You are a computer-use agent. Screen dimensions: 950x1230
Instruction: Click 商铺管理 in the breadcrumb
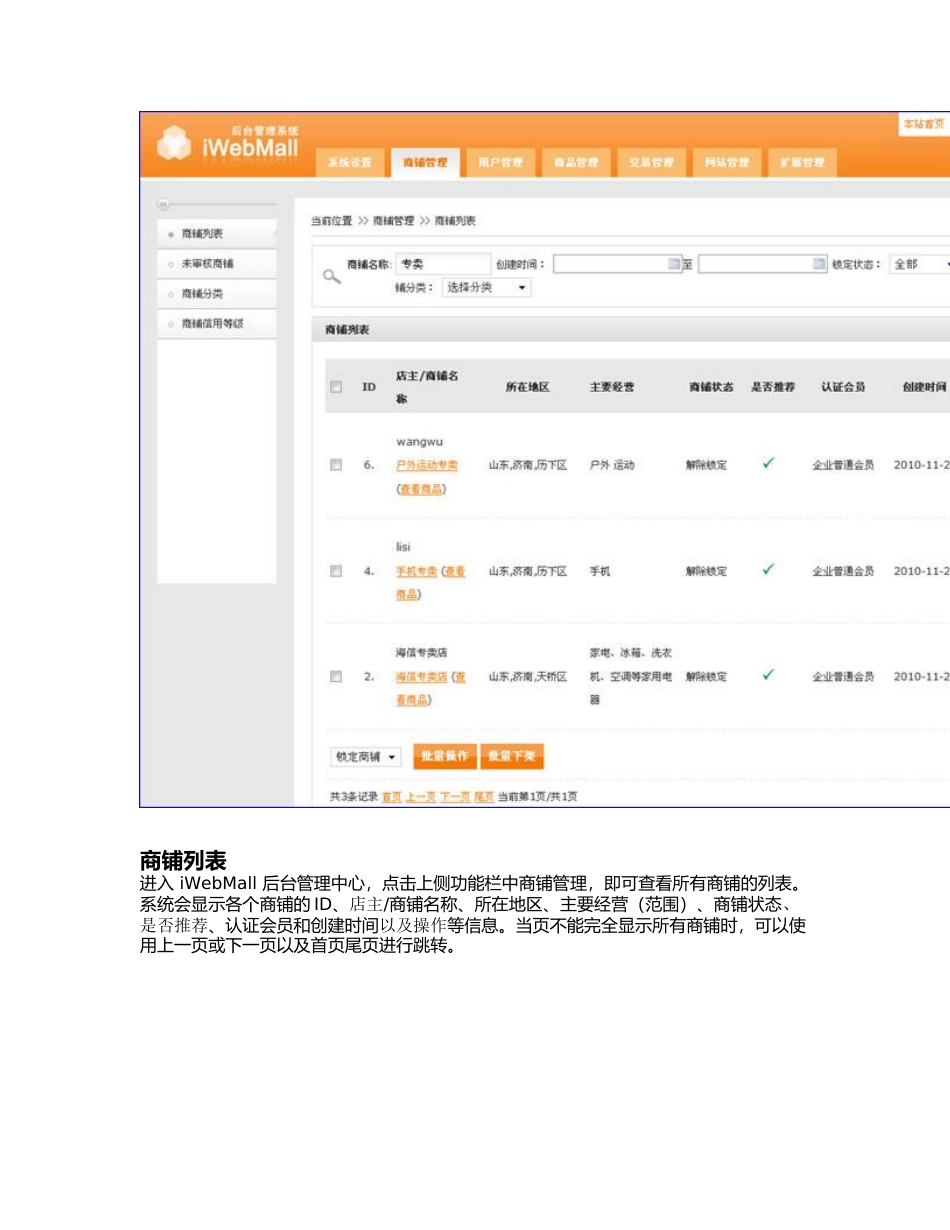pos(393,221)
